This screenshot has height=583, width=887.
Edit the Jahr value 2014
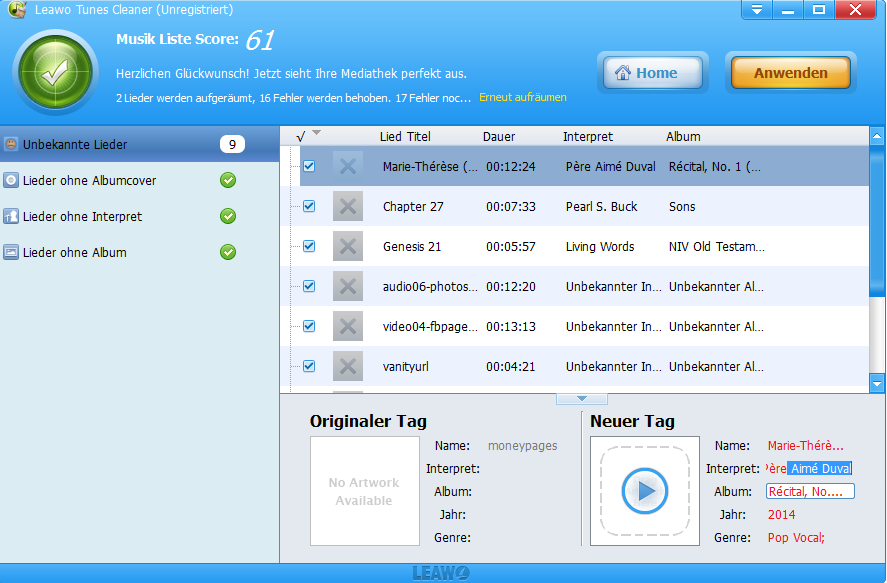pos(781,515)
